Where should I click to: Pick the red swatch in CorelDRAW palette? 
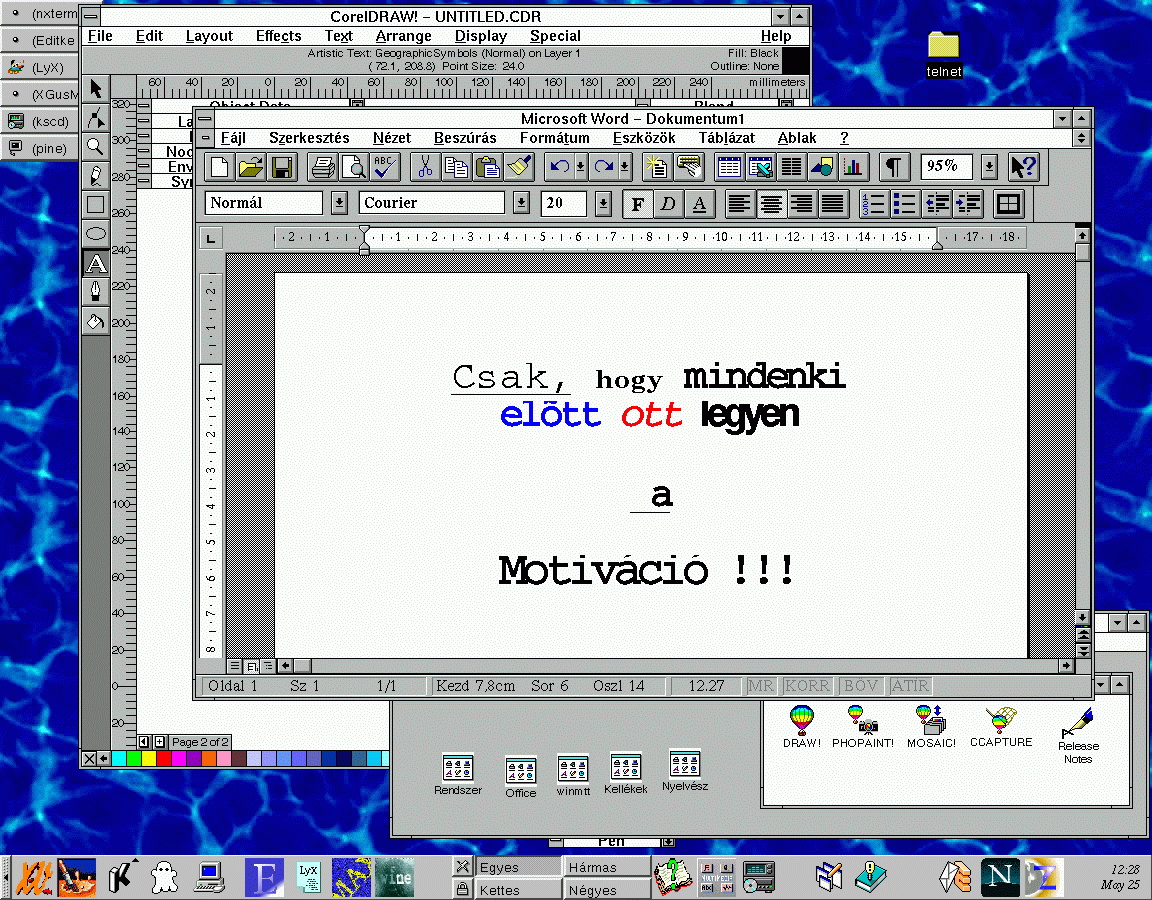(164, 760)
